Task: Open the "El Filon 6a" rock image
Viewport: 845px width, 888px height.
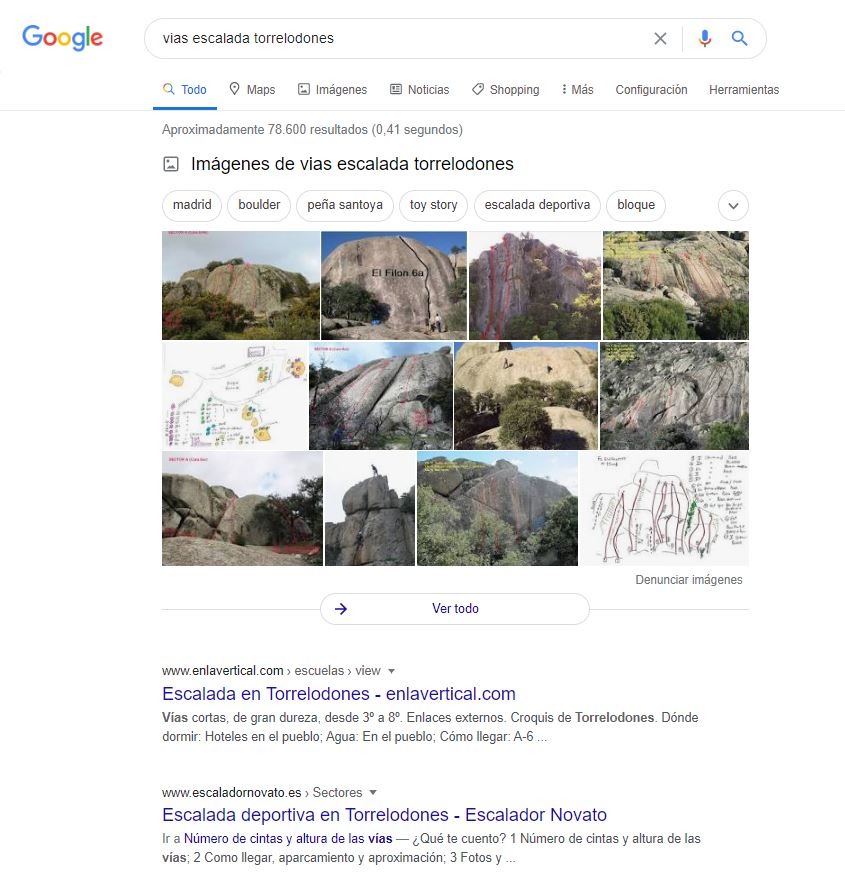Action: (x=394, y=285)
